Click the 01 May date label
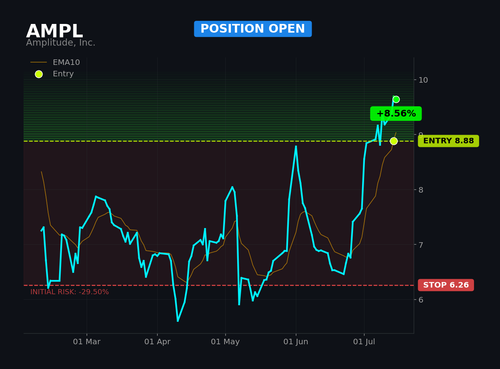 (225, 342)
